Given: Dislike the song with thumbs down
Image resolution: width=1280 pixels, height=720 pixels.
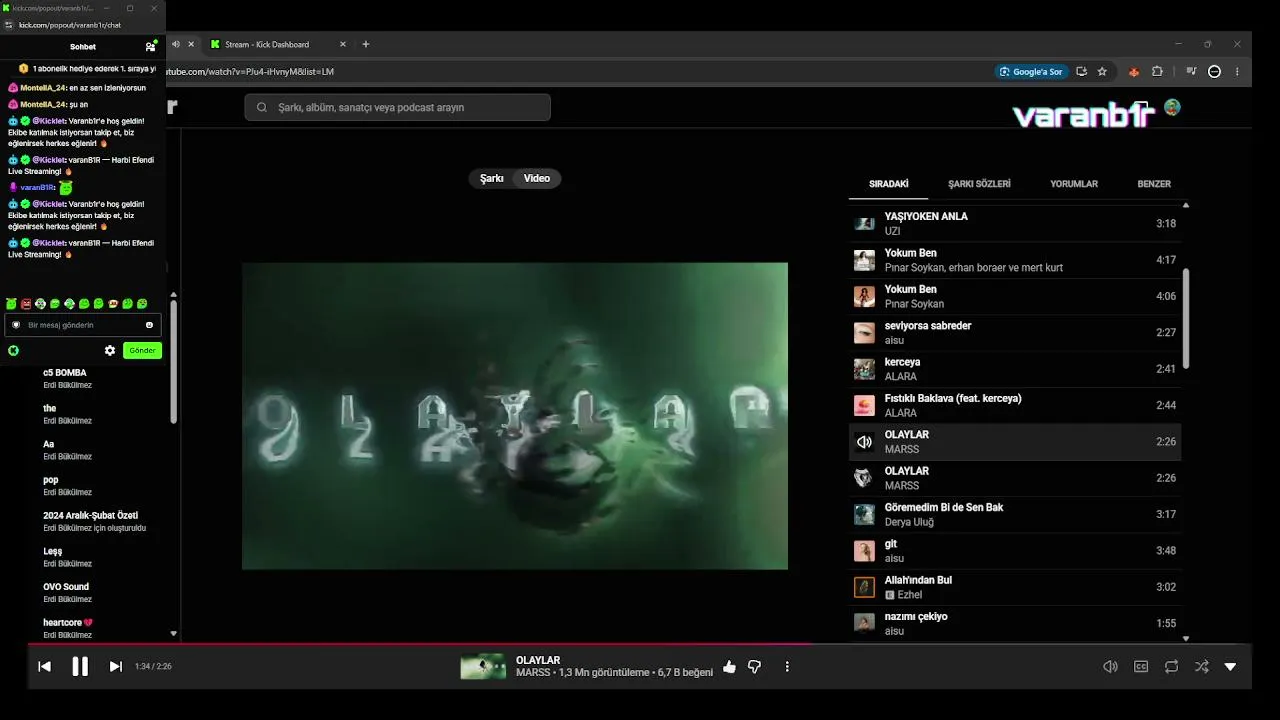Looking at the screenshot, I should (x=755, y=667).
